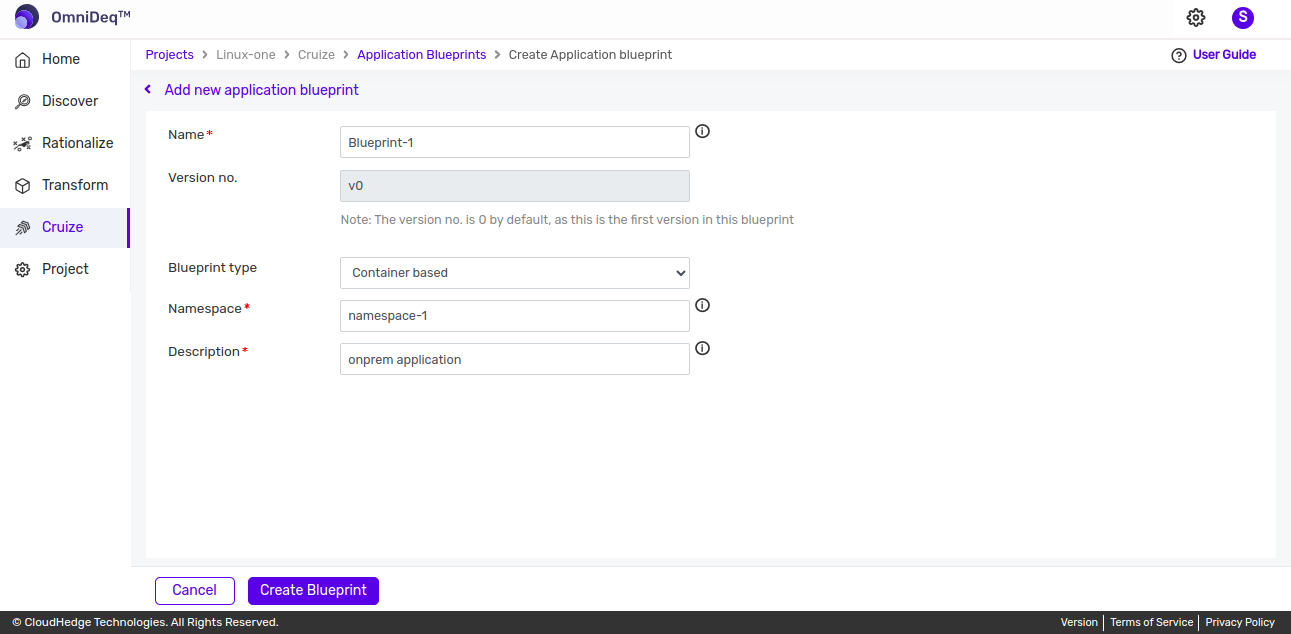
Task: Open the User Guide link
Action: (1224, 55)
